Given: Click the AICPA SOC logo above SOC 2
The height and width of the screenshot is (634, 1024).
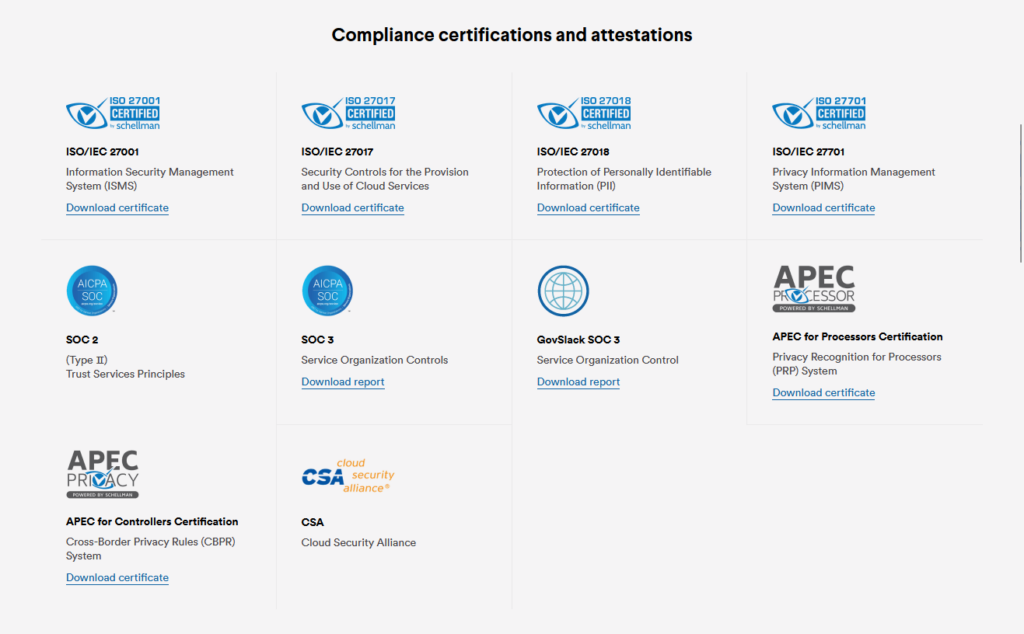Looking at the screenshot, I should tap(92, 291).
